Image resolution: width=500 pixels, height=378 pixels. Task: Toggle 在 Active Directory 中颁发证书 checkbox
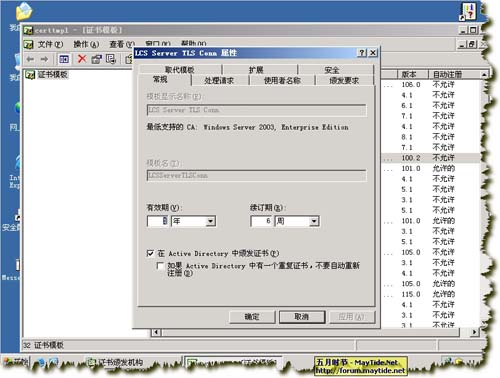(x=150, y=253)
